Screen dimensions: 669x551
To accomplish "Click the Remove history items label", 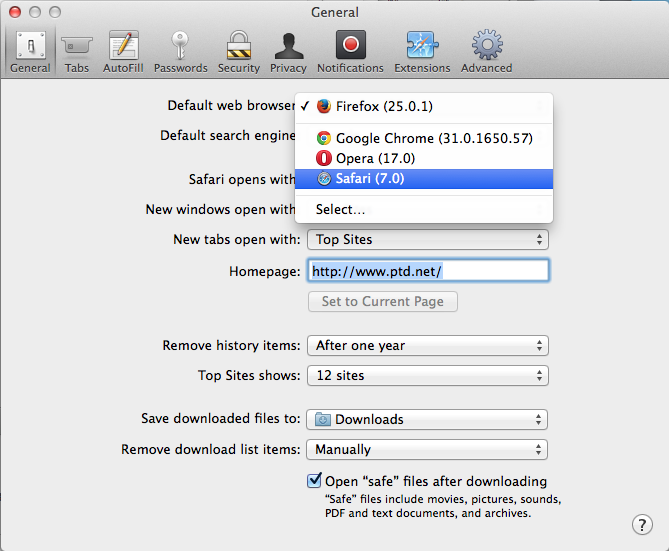I will click(x=231, y=345).
